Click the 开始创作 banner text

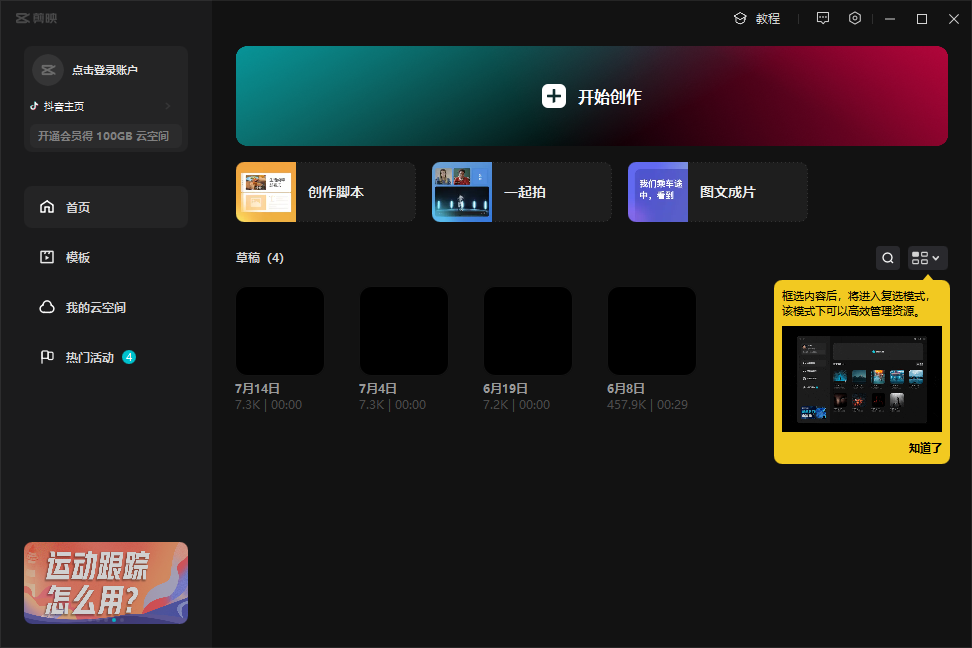(x=610, y=97)
